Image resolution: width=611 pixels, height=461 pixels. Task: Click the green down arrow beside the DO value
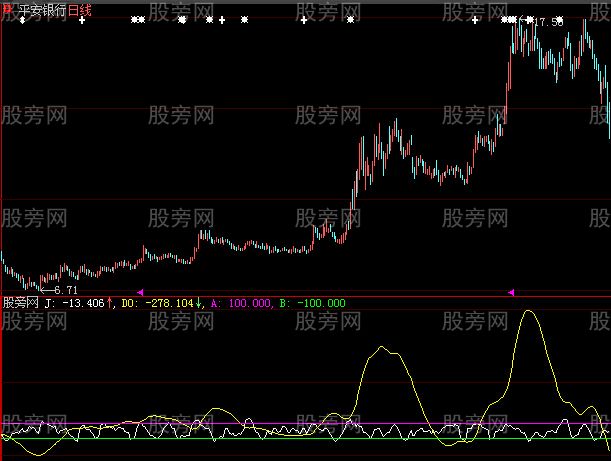[x=198, y=302]
